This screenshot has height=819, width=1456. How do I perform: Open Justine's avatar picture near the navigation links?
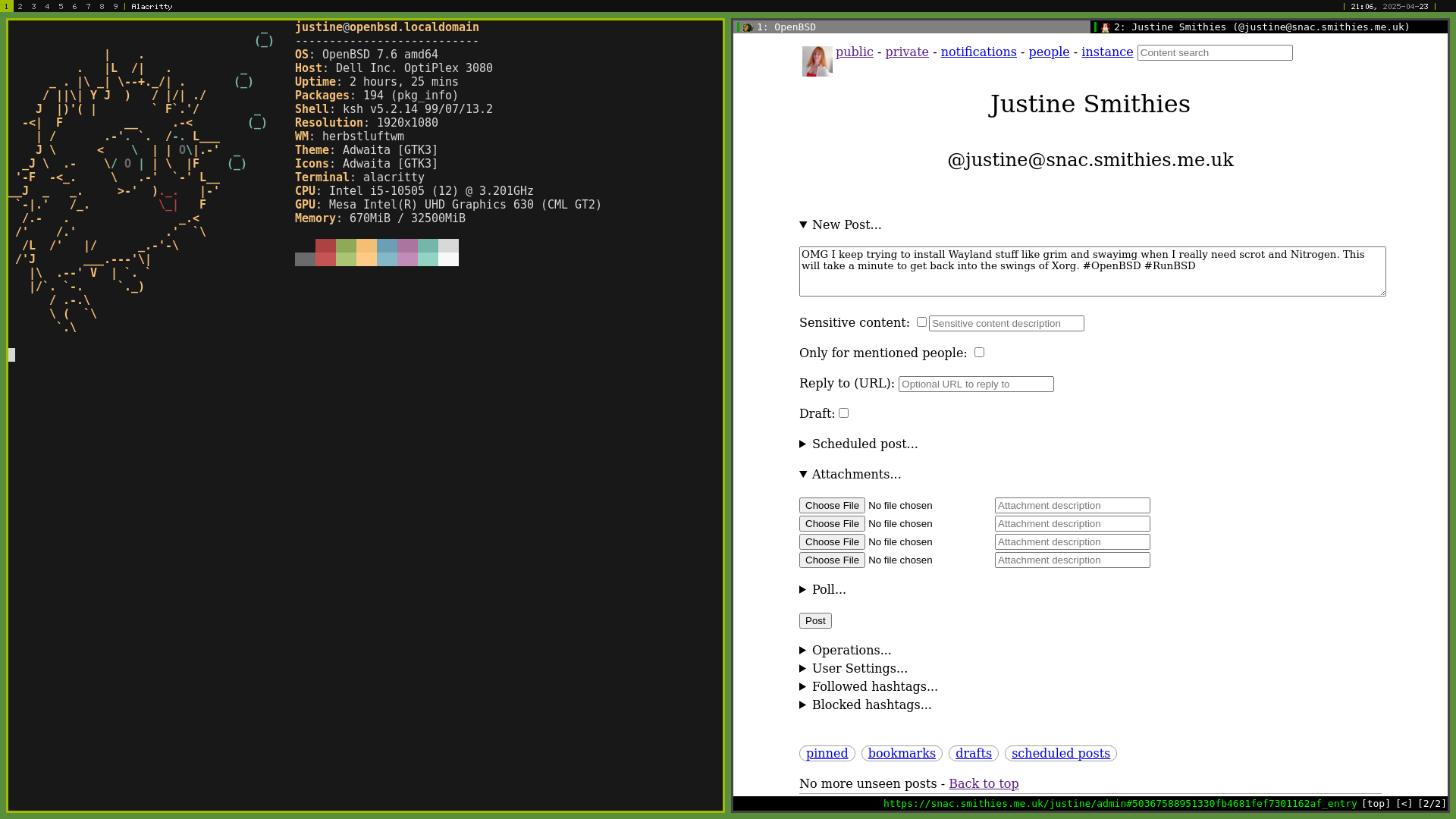click(x=817, y=61)
